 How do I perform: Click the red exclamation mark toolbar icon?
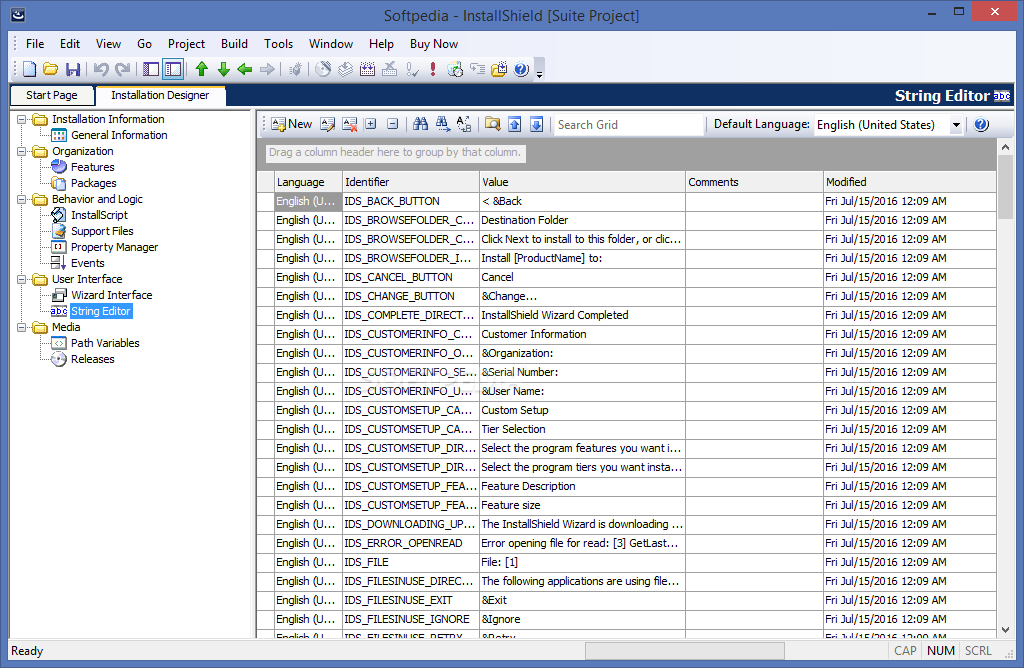[432, 69]
